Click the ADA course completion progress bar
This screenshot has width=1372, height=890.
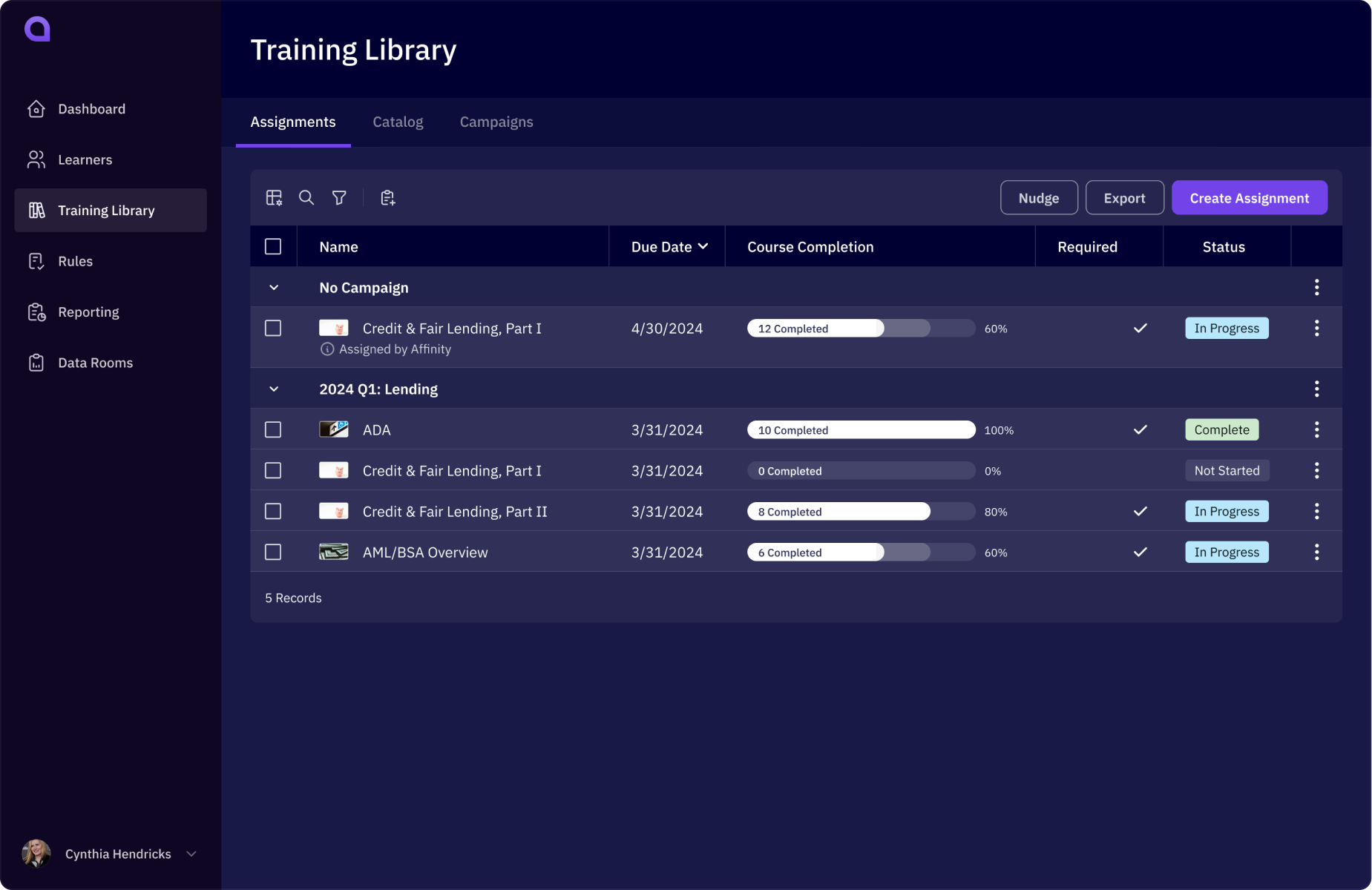point(861,429)
